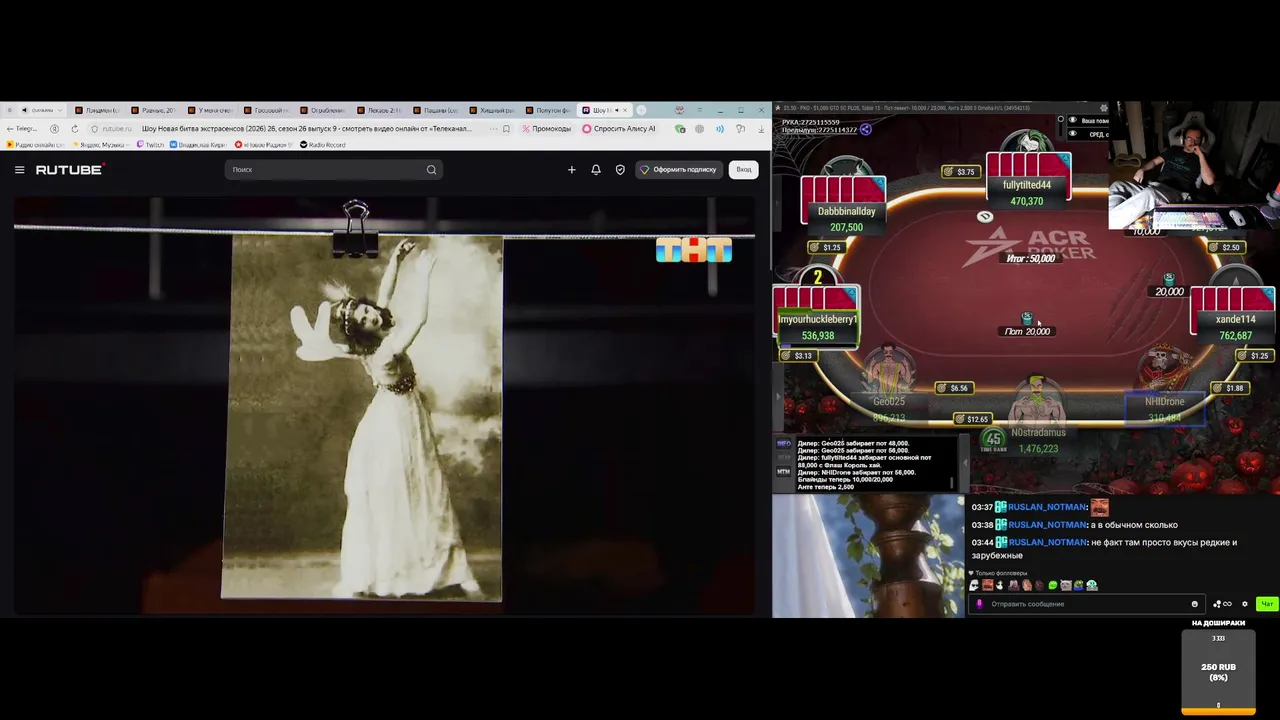Viewport: 1280px width, 720px height.
Task: Click the Итог: 50,000 total pot label
Action: (1031, 259)
